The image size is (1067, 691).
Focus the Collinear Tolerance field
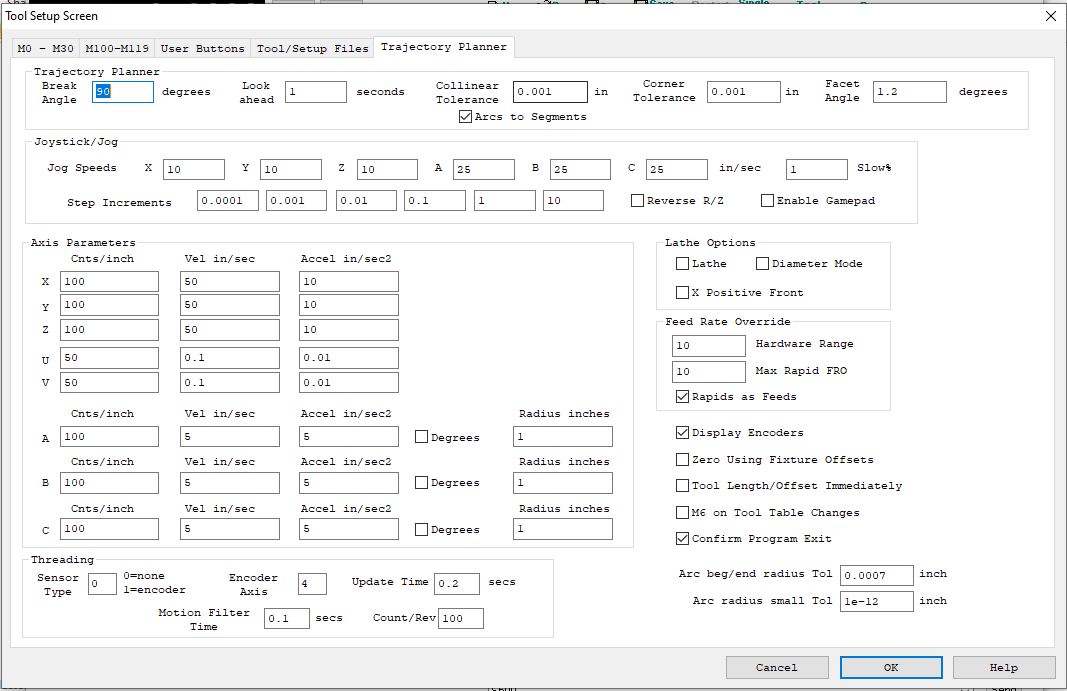550,92
